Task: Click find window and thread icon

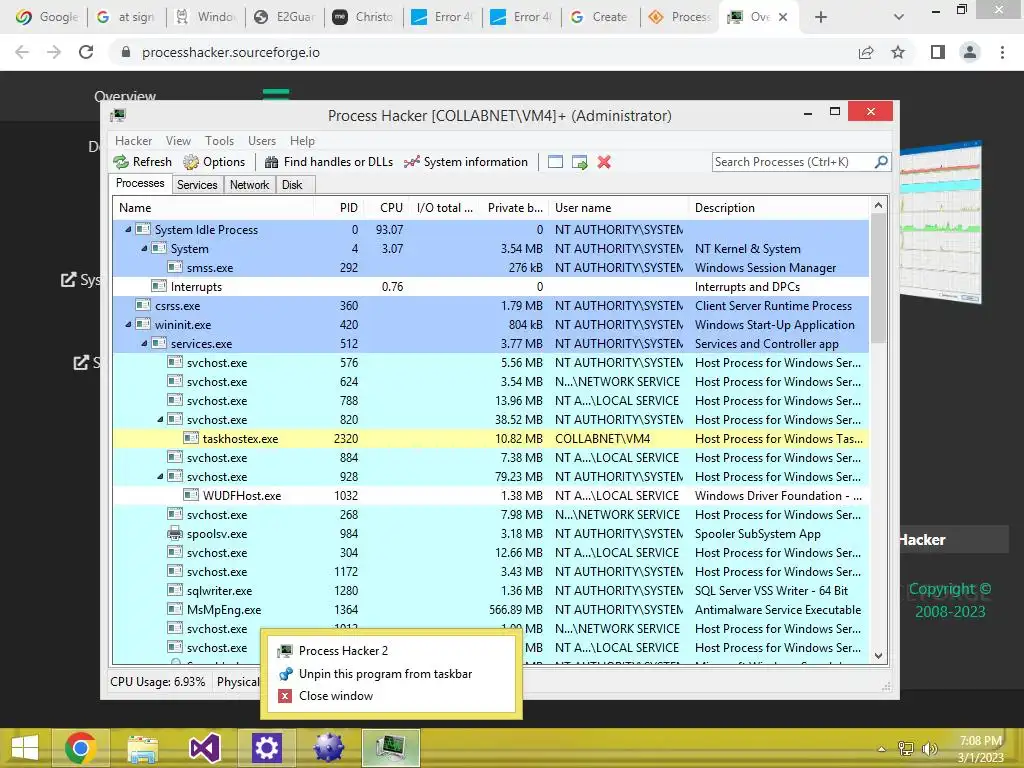Action: [x=579, y=162]
